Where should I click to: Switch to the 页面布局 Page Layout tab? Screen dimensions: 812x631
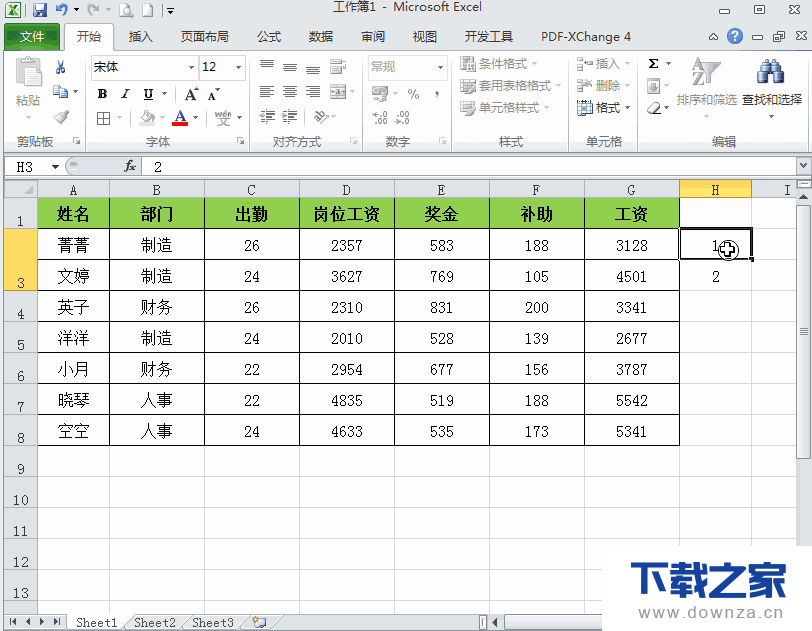pyautogui.click(x=205, y=37)
